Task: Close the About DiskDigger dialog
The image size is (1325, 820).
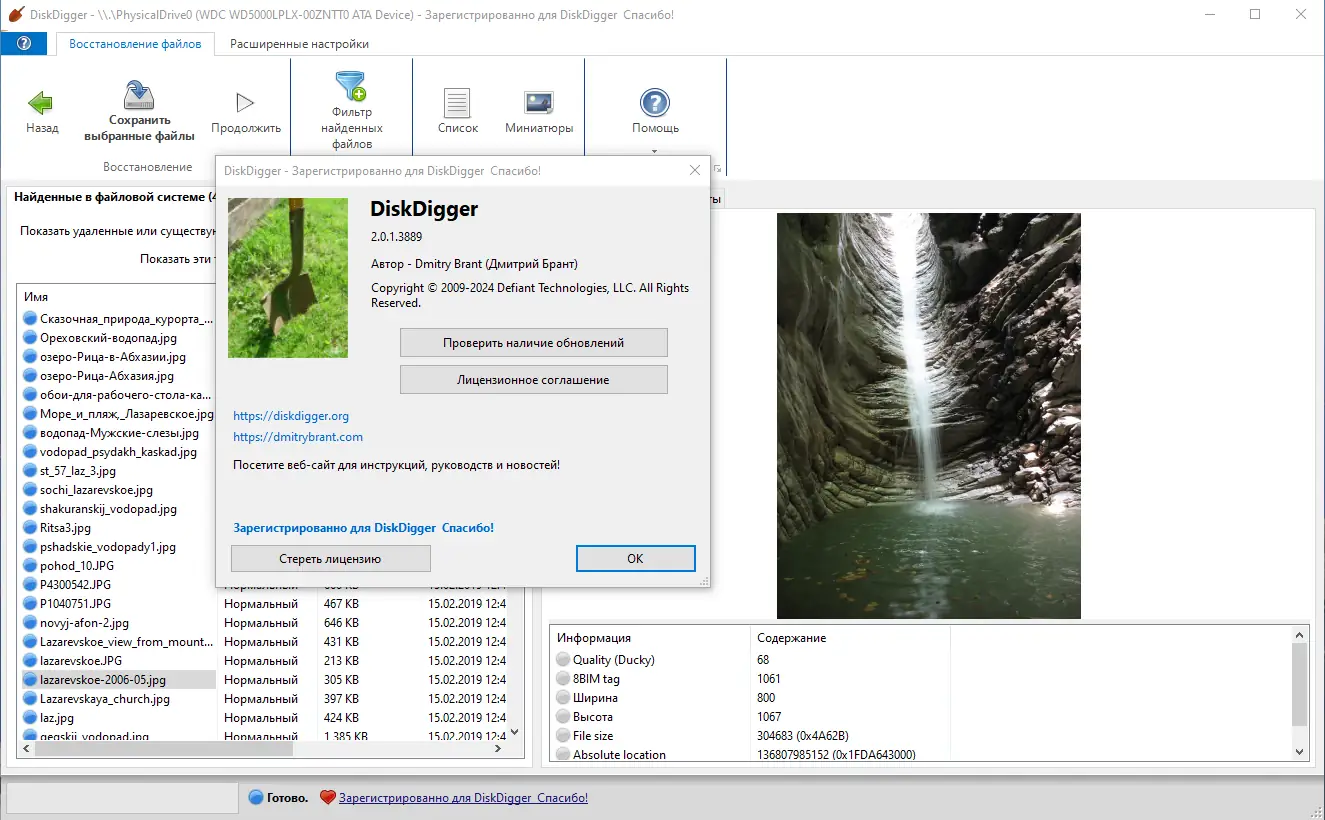Action: coord(695,171)
